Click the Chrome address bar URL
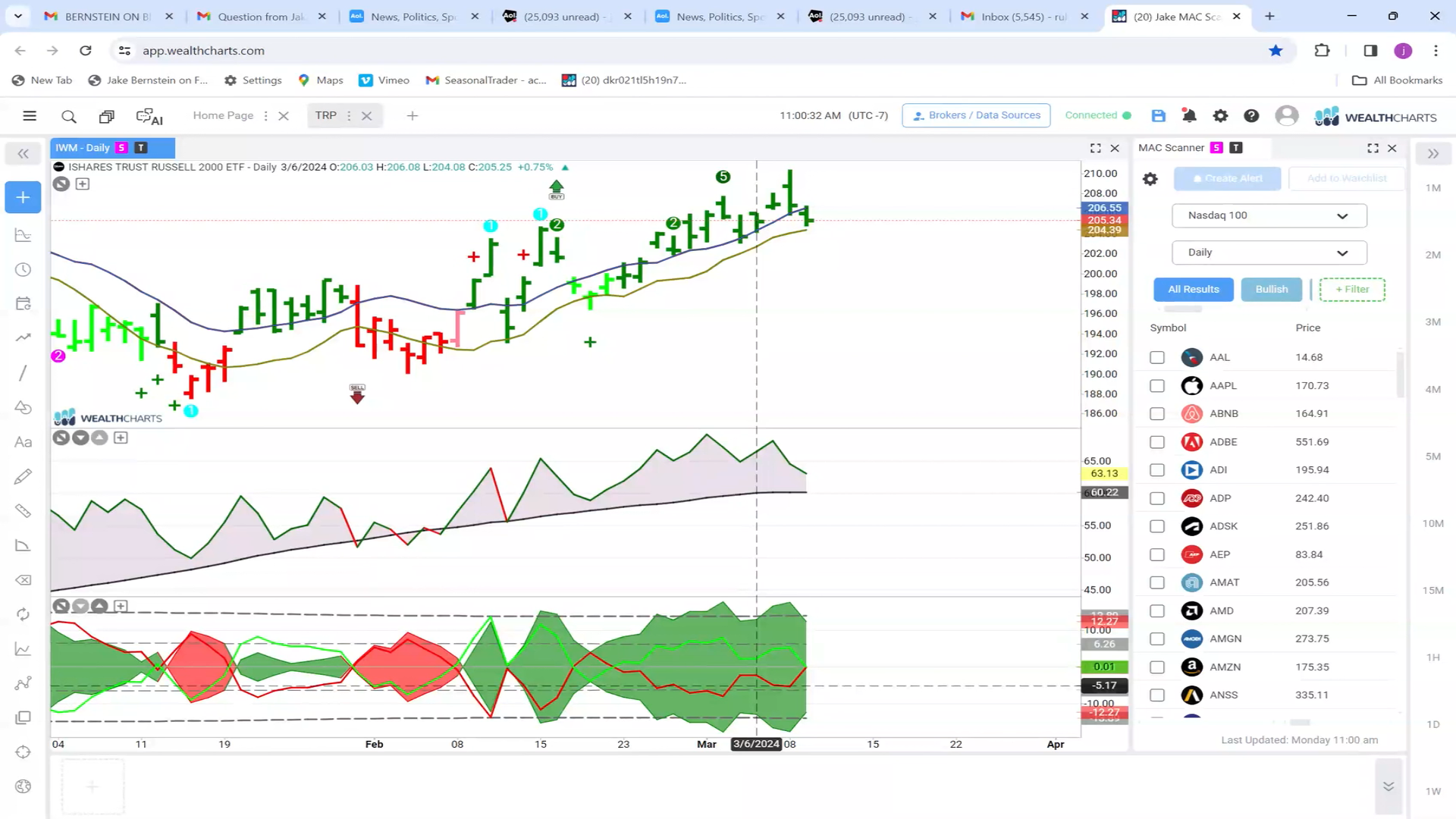 pyautogui.click(x=203, y=50)
